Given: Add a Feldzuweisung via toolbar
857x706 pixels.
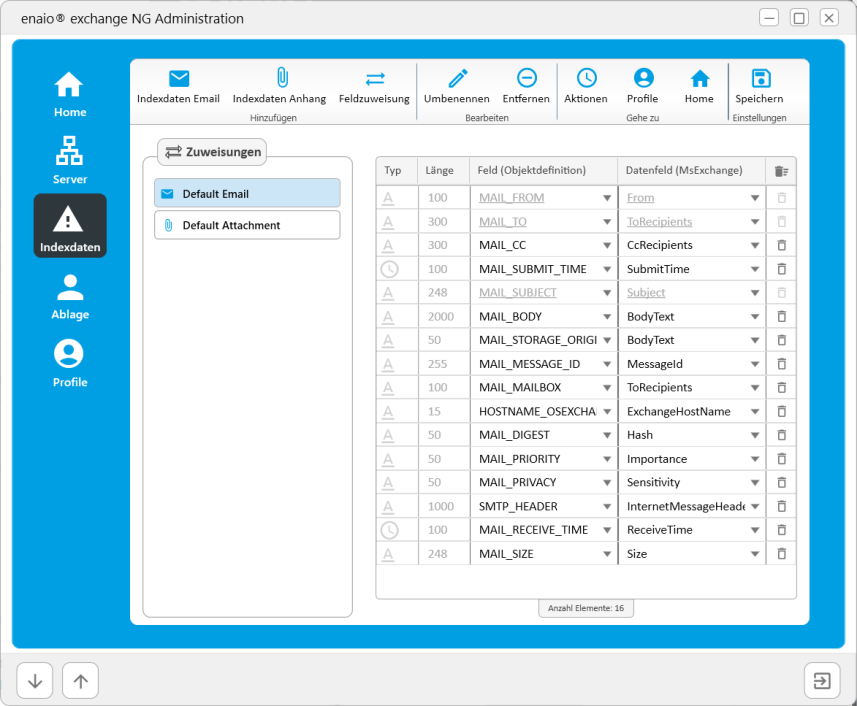Looking at the screenshot, I should [x=374, y=86].
